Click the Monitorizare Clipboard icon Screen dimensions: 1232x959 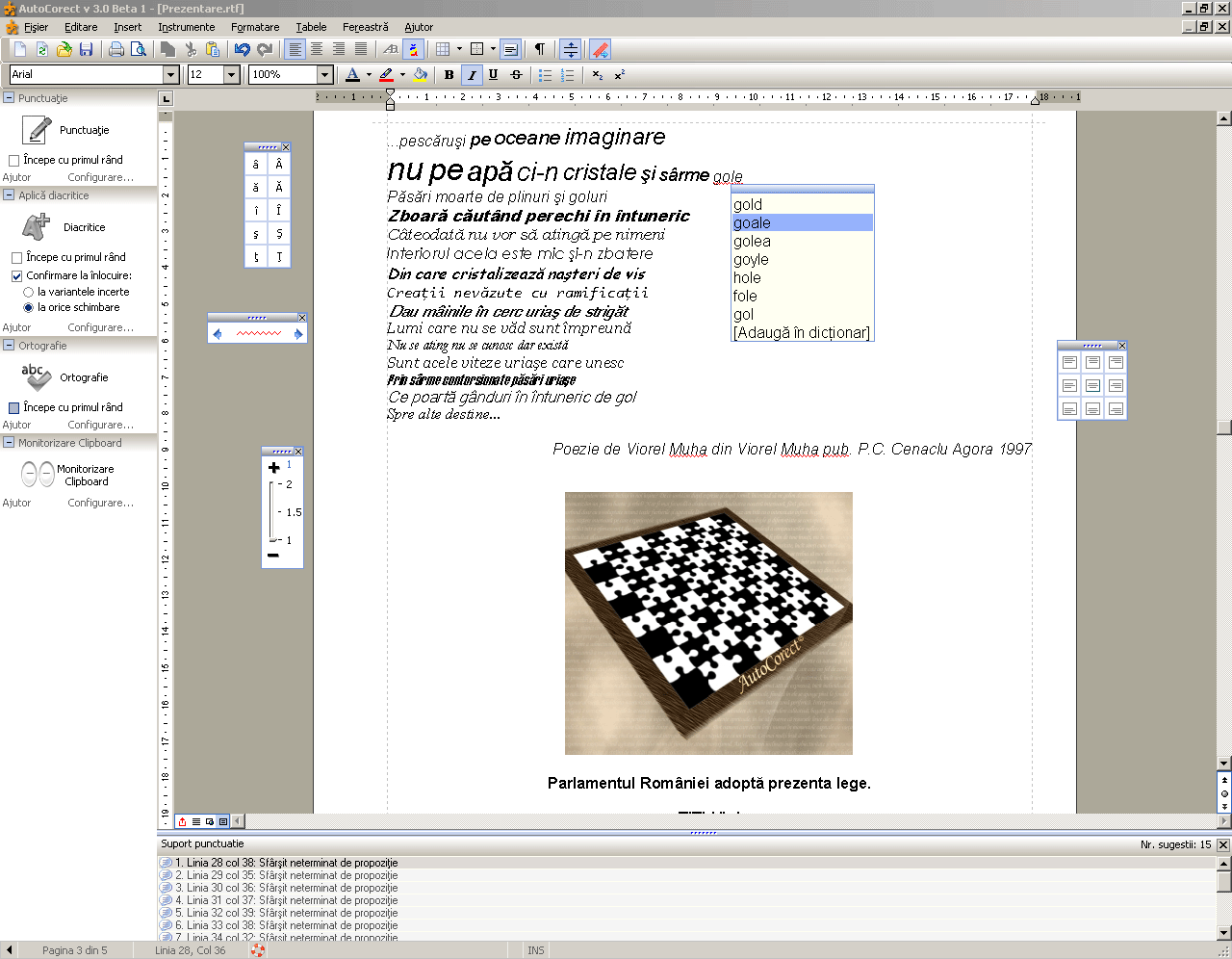pyautogui.click(x=38, y=475)
